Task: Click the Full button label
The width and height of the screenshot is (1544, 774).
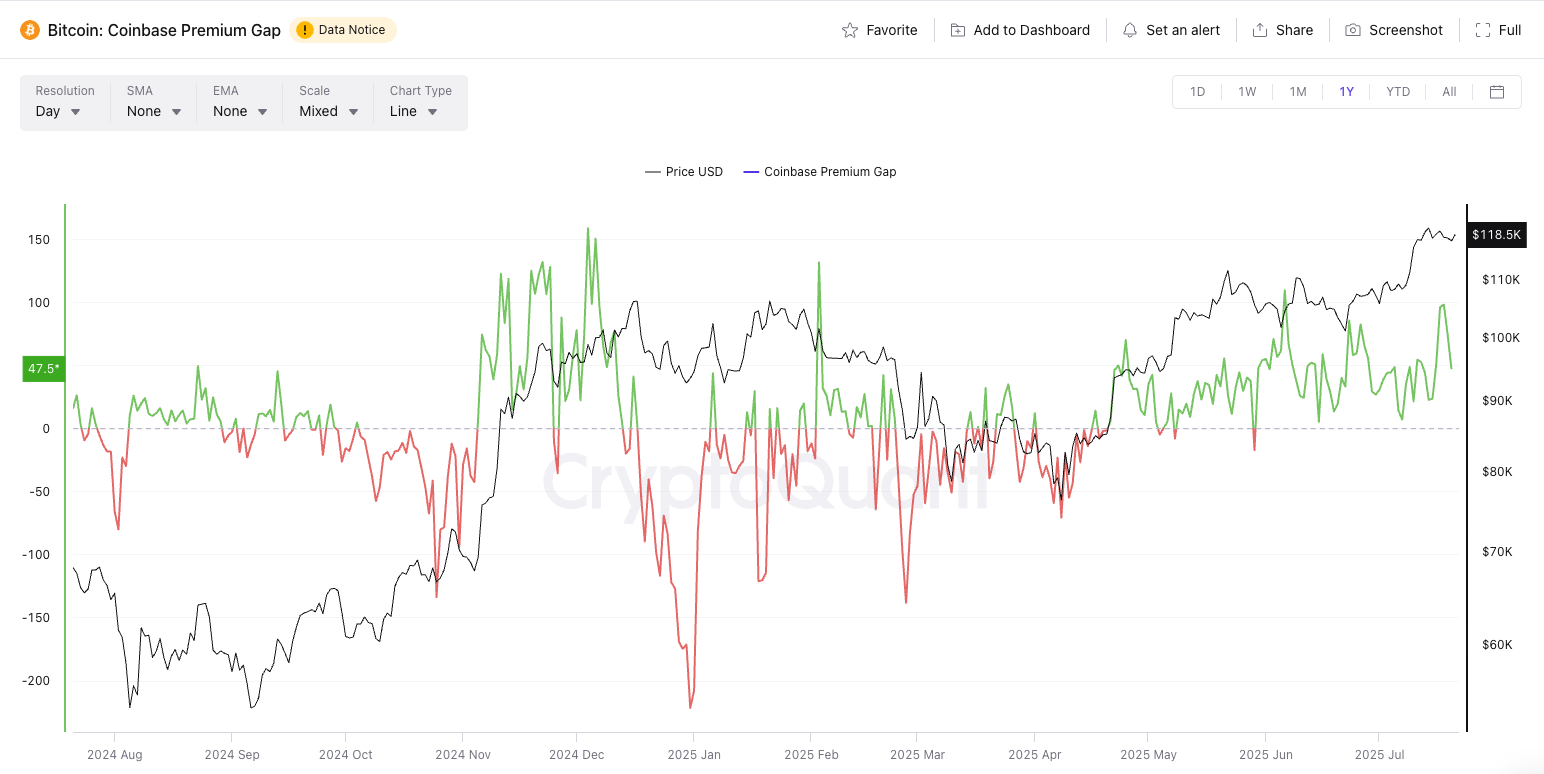Action: pos(1510,30)
